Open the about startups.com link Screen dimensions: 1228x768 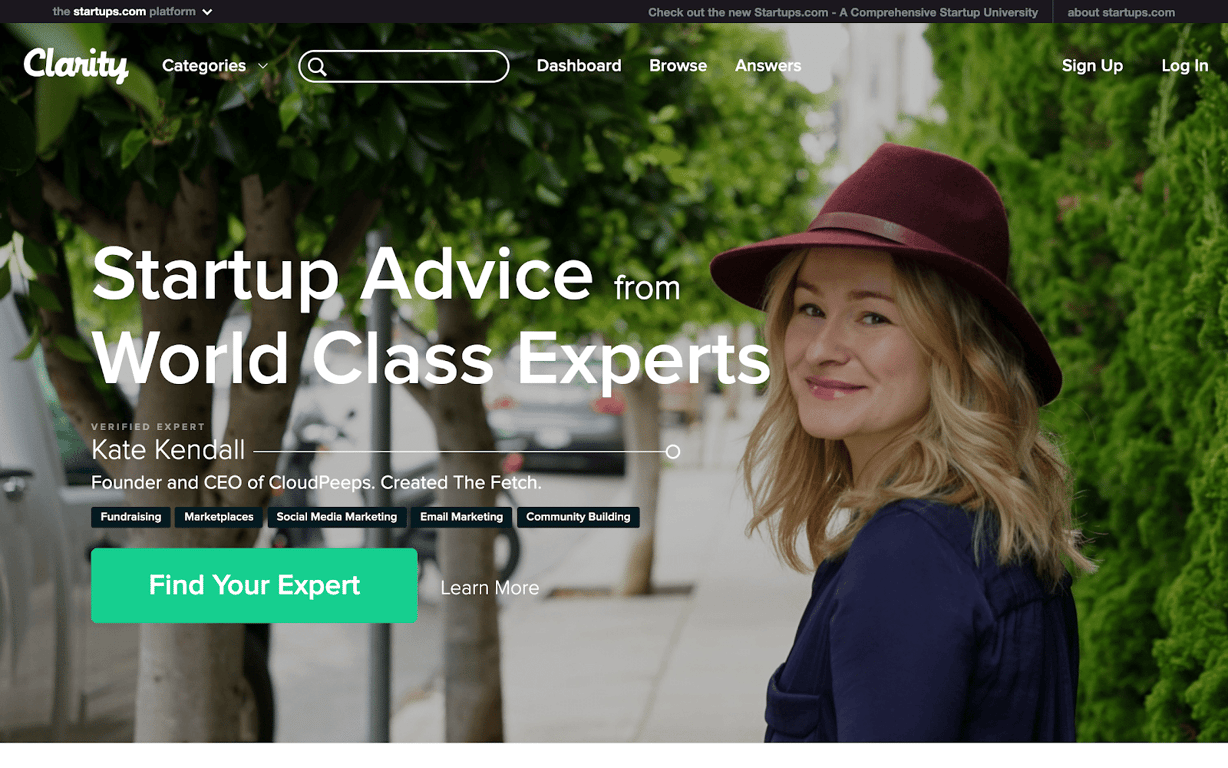coord(1121,12)
